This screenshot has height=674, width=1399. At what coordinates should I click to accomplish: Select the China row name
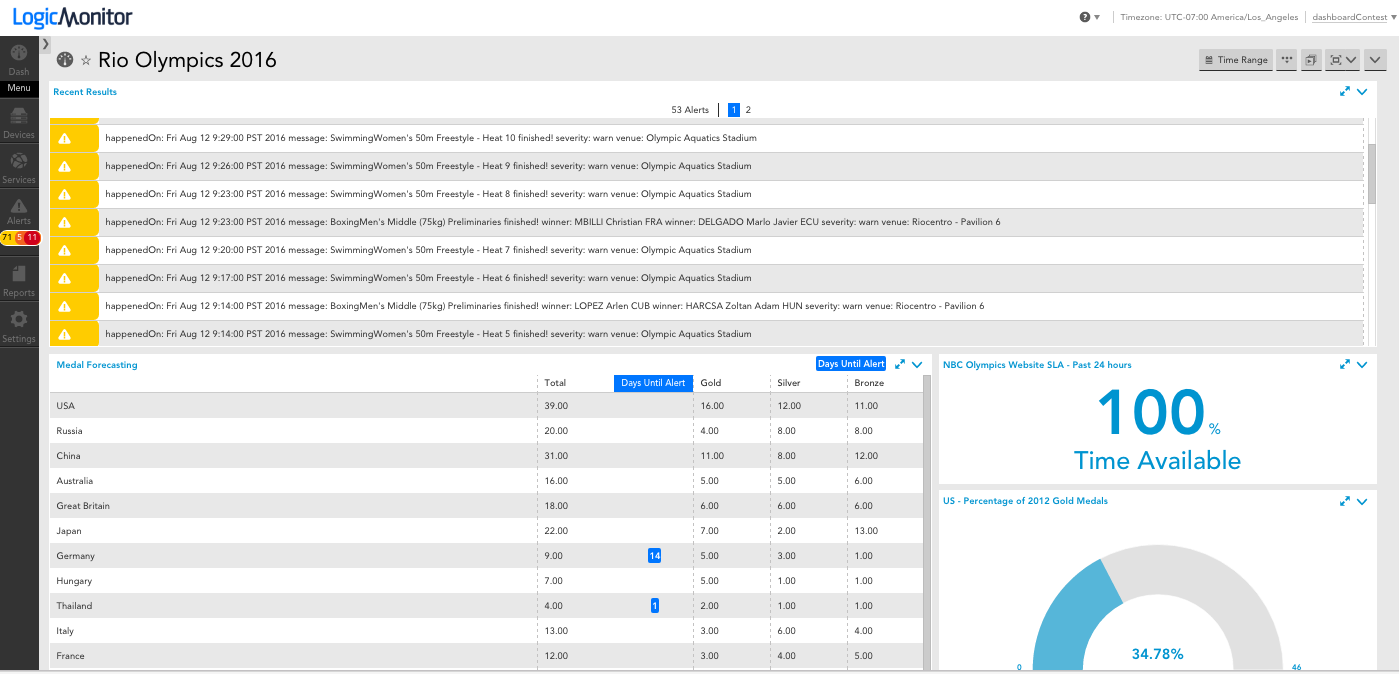coord(69,456)
